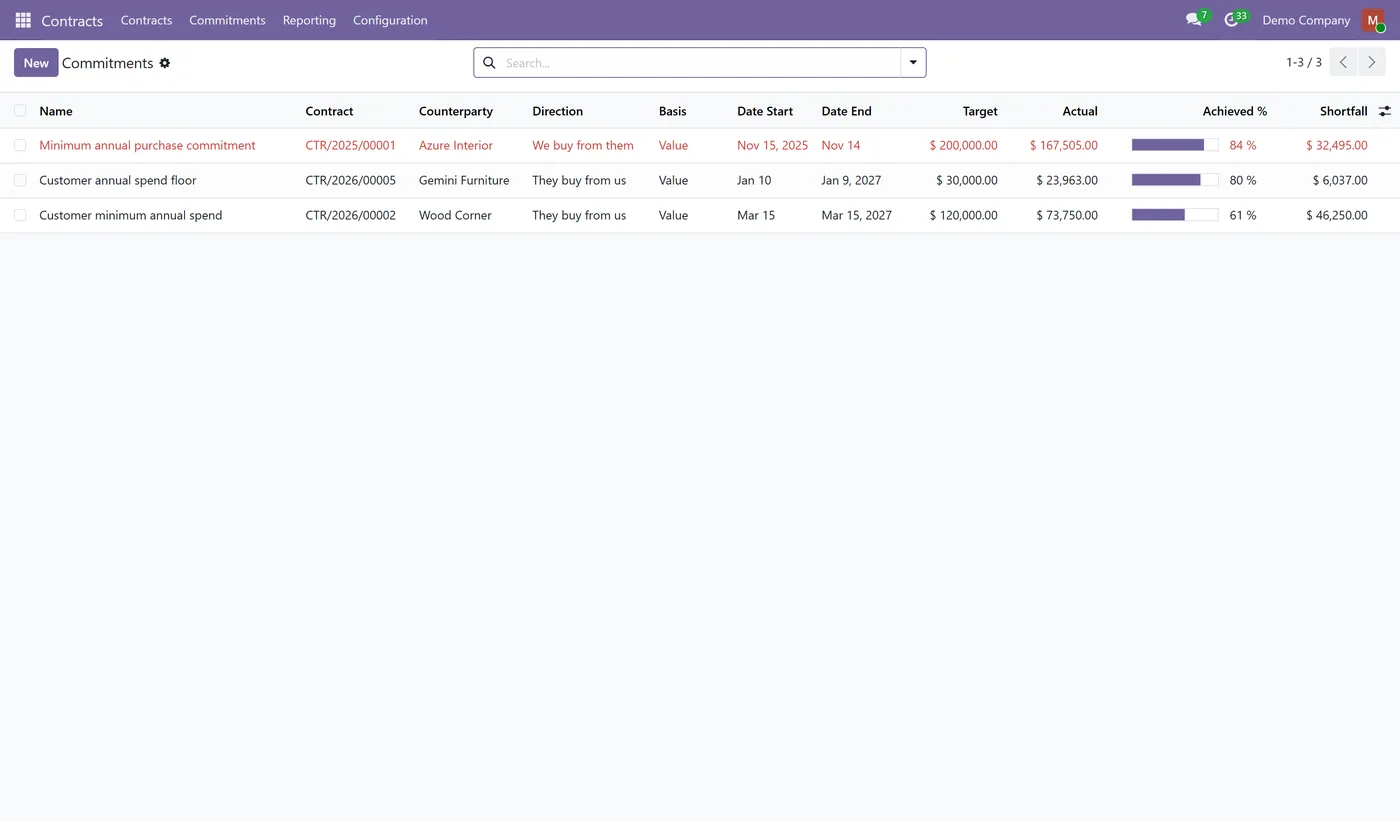
Task: Open the Contracts menu item
Action: pyautogui.click(x=146, y=20)
